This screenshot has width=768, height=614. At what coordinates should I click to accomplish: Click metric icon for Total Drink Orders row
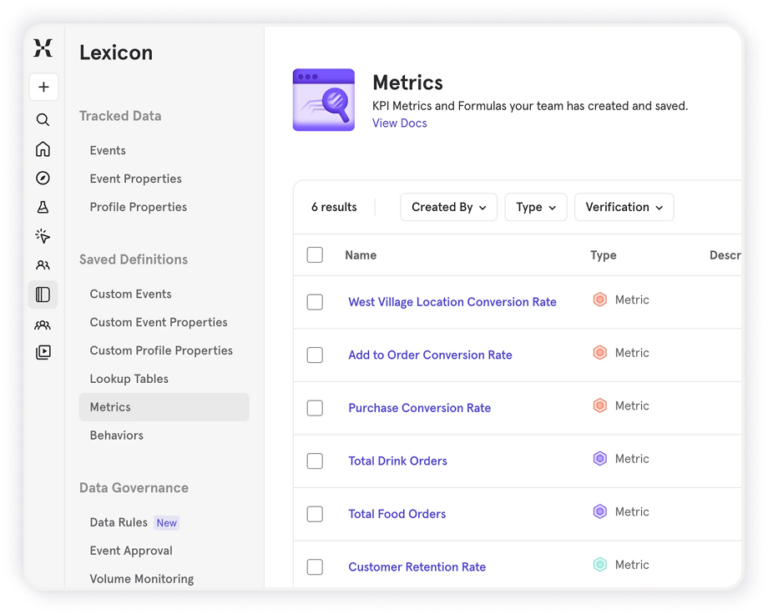click(600, 459)
